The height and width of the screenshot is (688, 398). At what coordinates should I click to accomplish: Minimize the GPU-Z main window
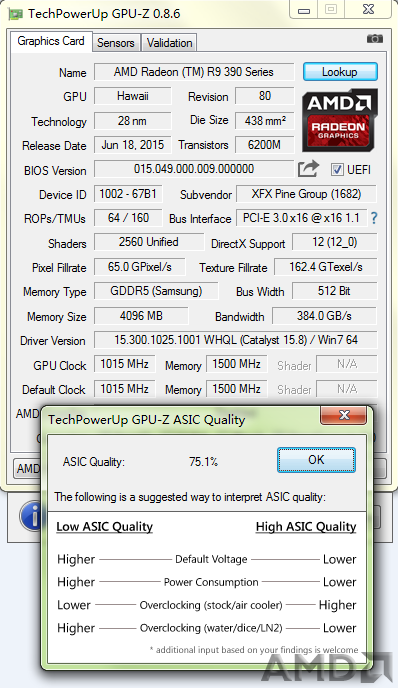(304, 9)
